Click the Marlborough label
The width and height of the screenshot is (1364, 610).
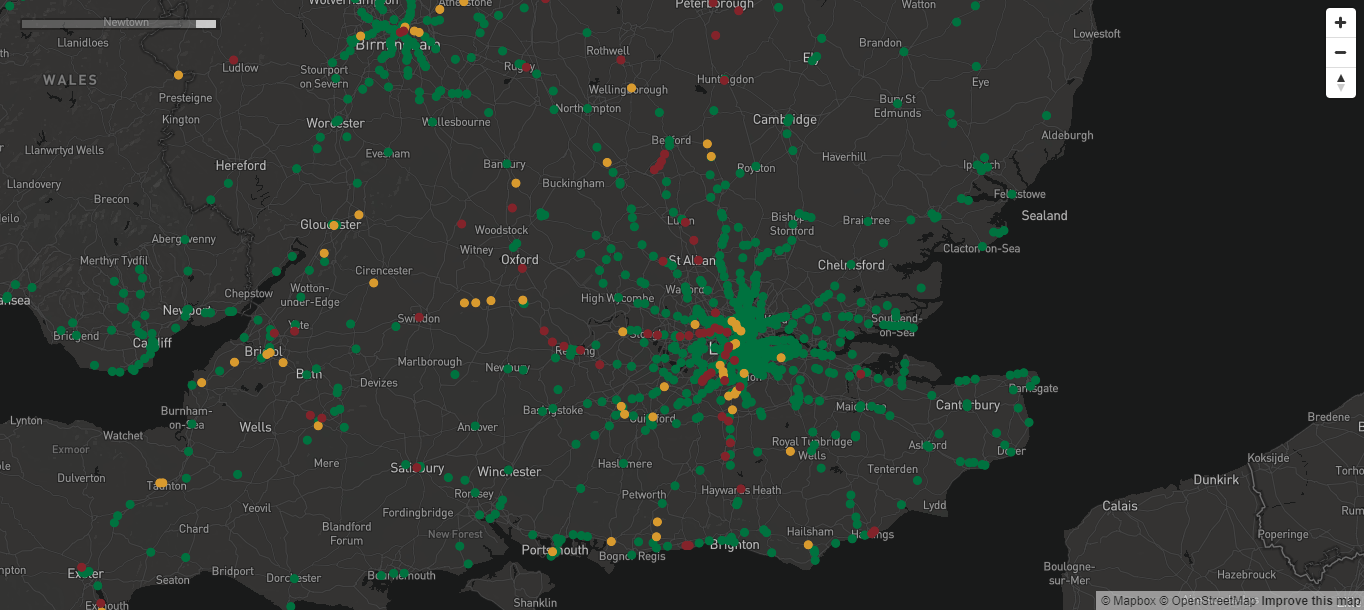pos(430,362)
